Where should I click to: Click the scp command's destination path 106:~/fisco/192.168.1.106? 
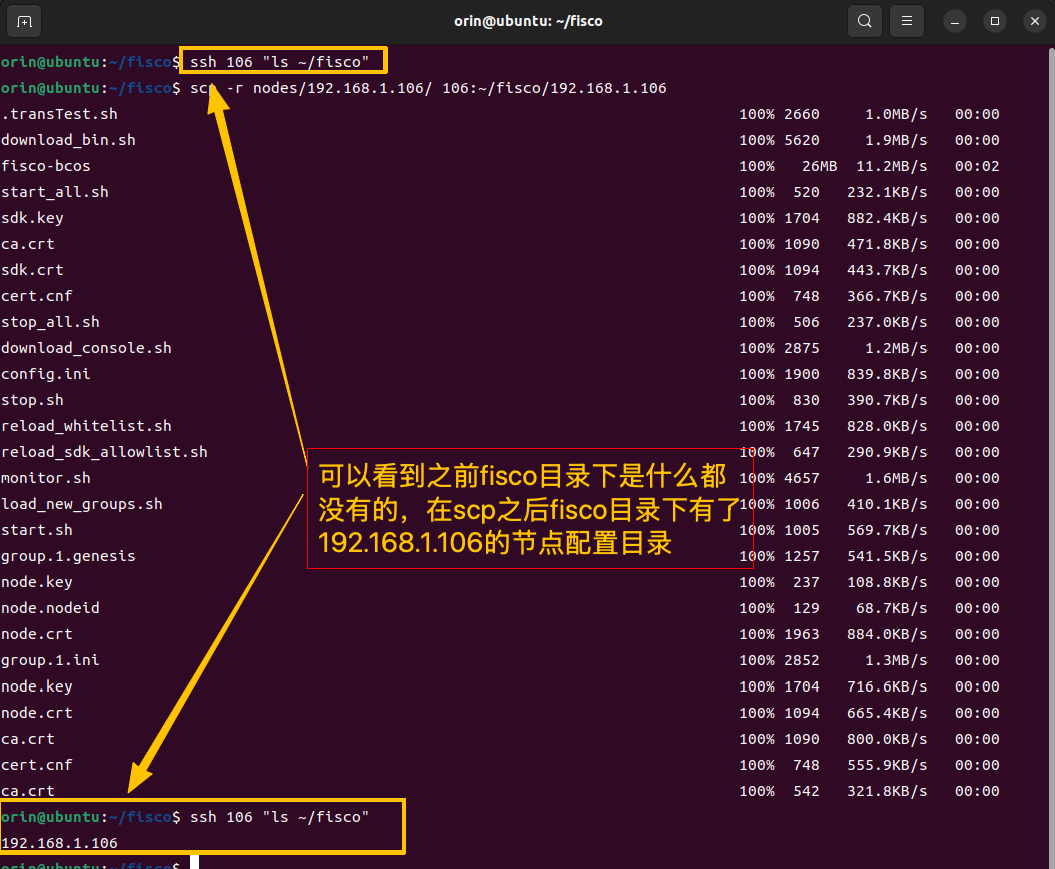point(554,89)
